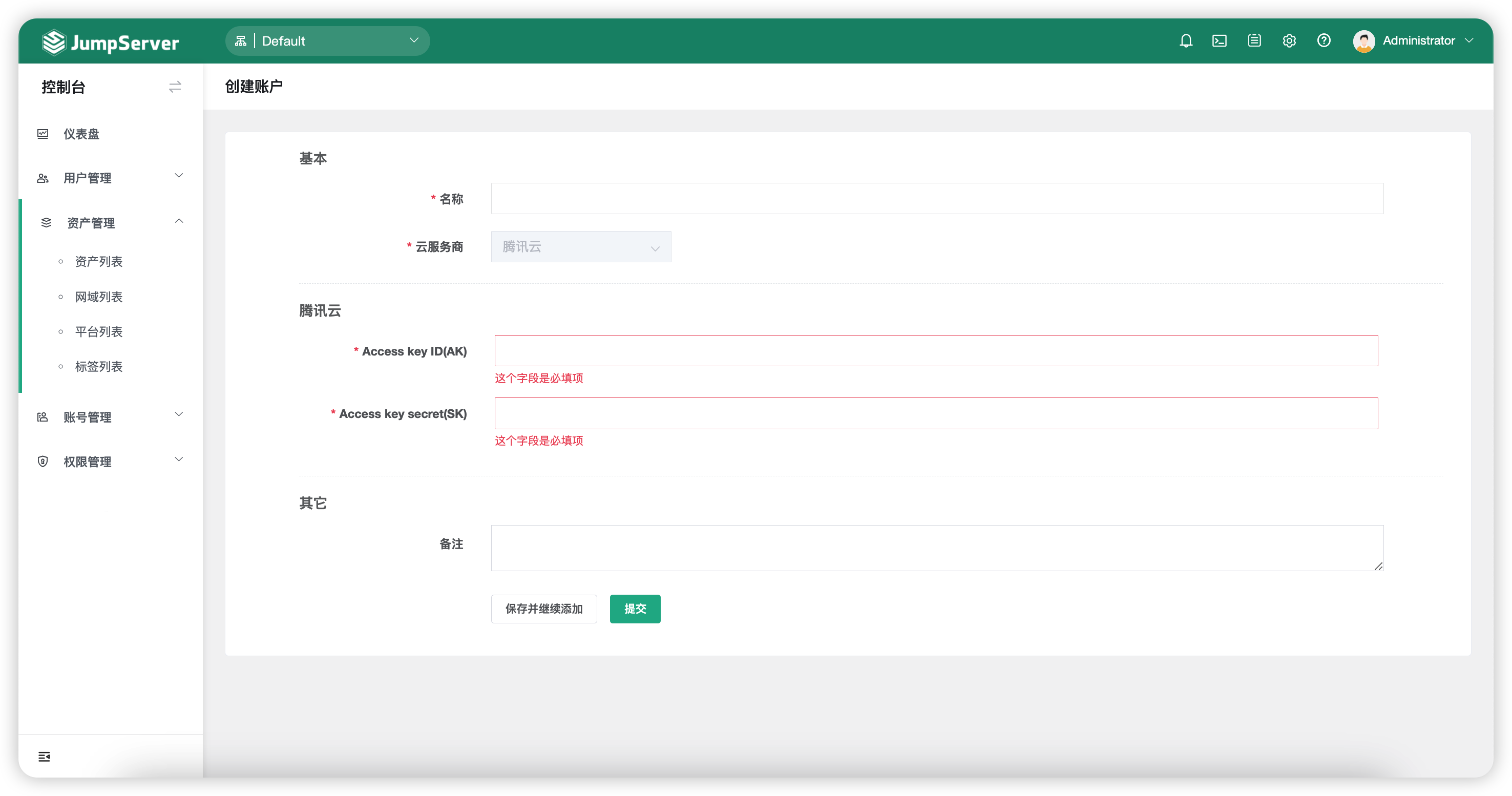Collapse sidebar using bottom-left icon
Screen dimensions: 1512x796
(x=44, y=757)
